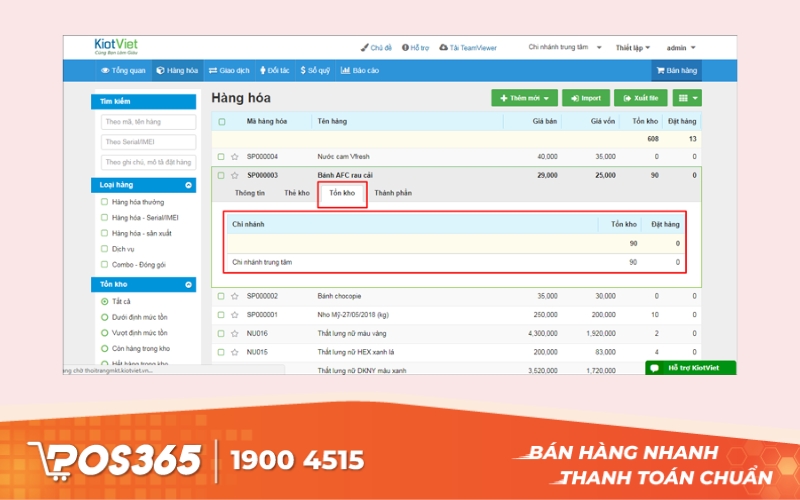
Task: Go to the Tổng quan menu
Action: [x=123, y=70]
